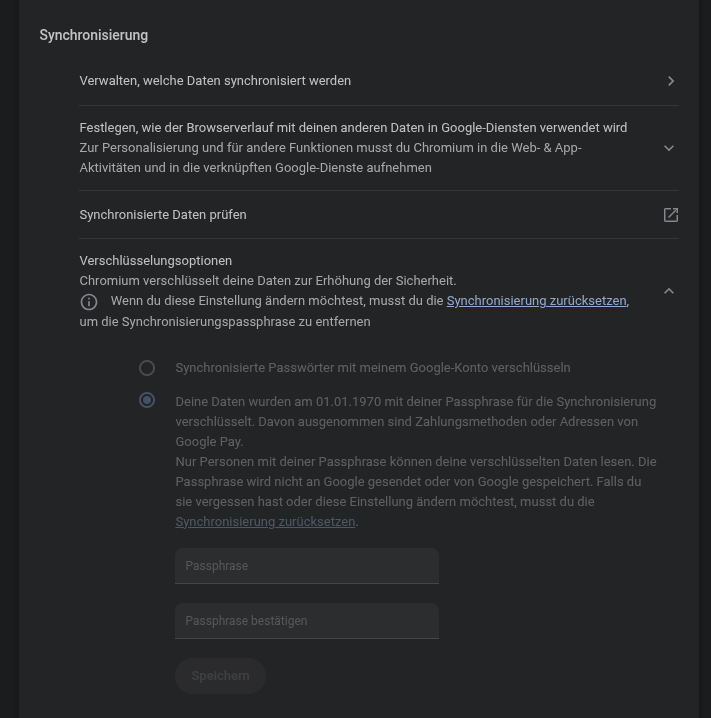This screenshot has width=711, height=718.
Task: Click the "Deine Daten wurden am 01.01.1970" option text
Action: tap(415, 402)
